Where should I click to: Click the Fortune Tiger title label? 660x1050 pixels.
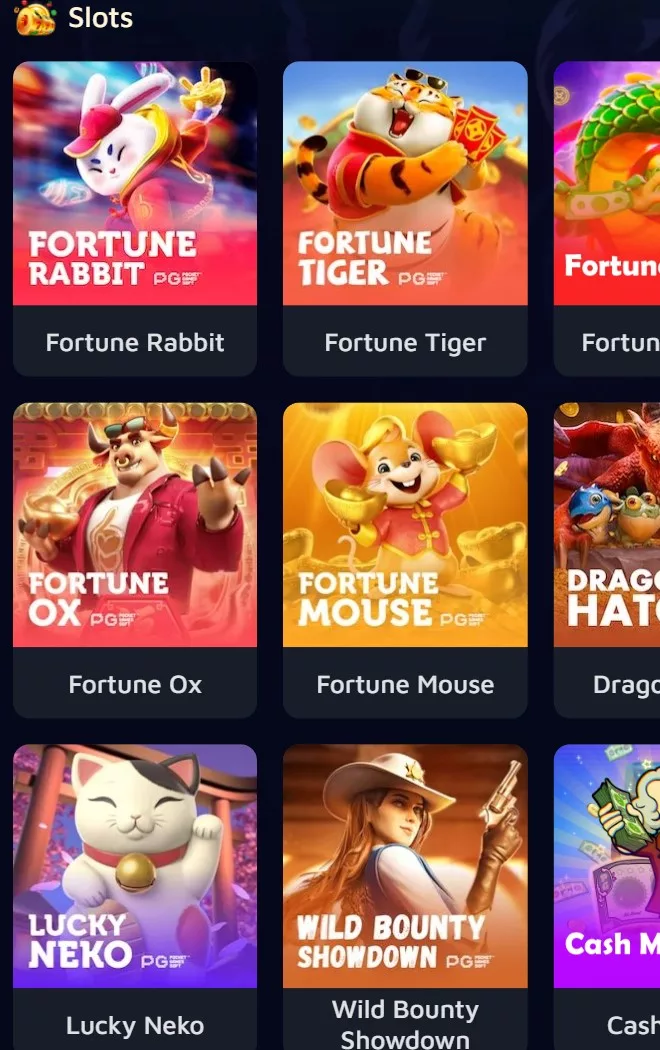[405, 344]
